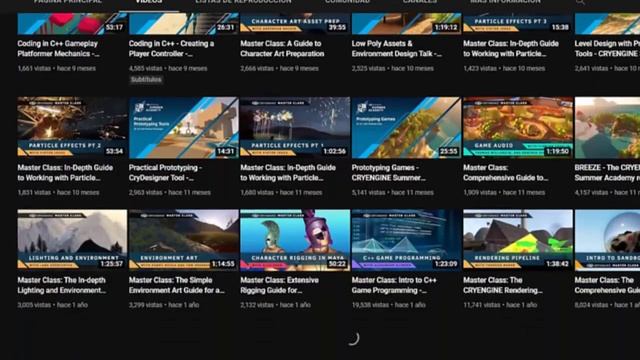The height and width of the screenshot is (360, 640).
Task: Open 'Coding in C++ - Creating a Player Controller' title
Action: click(171, 49)
